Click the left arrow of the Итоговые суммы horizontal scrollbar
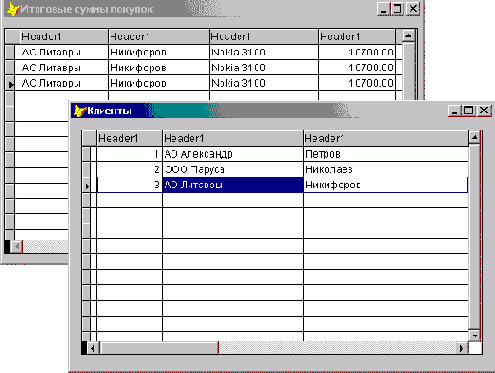Image resolution: width=495 pixels, height=373 pixels. pyautogui.click(x=16, y=247)
